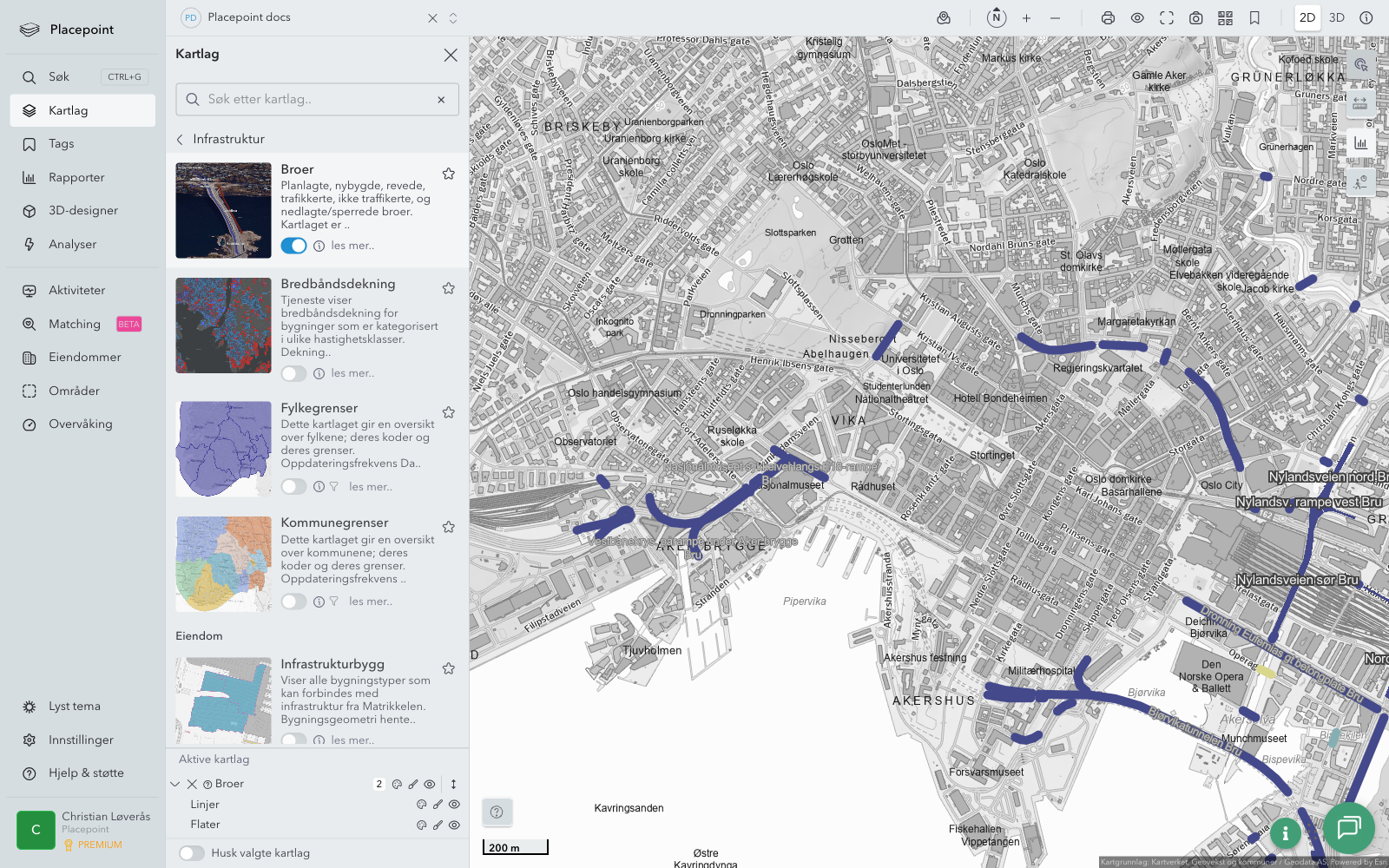This screenshot has width=1389, height=868.
Task: Open Rapporter in the sidebar menu
Action: click(x=76, y=177)
